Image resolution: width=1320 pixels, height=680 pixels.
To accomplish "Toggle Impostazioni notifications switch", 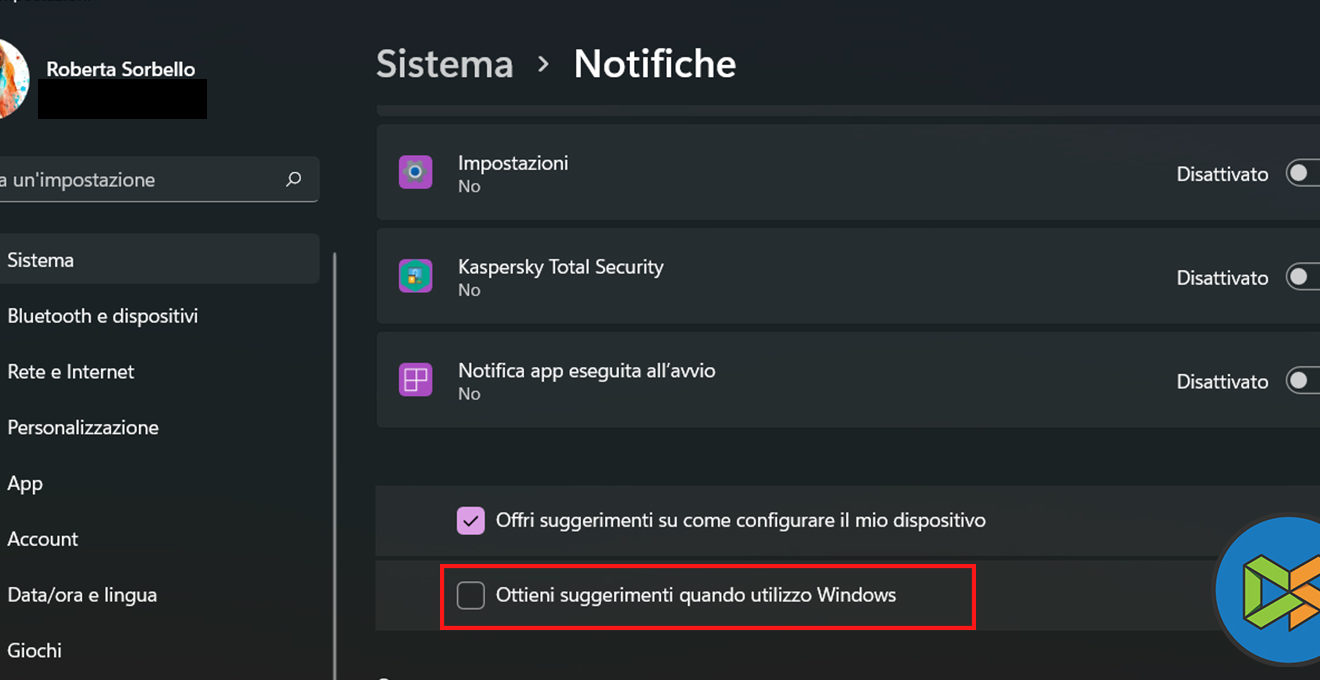I will 1302,174.
